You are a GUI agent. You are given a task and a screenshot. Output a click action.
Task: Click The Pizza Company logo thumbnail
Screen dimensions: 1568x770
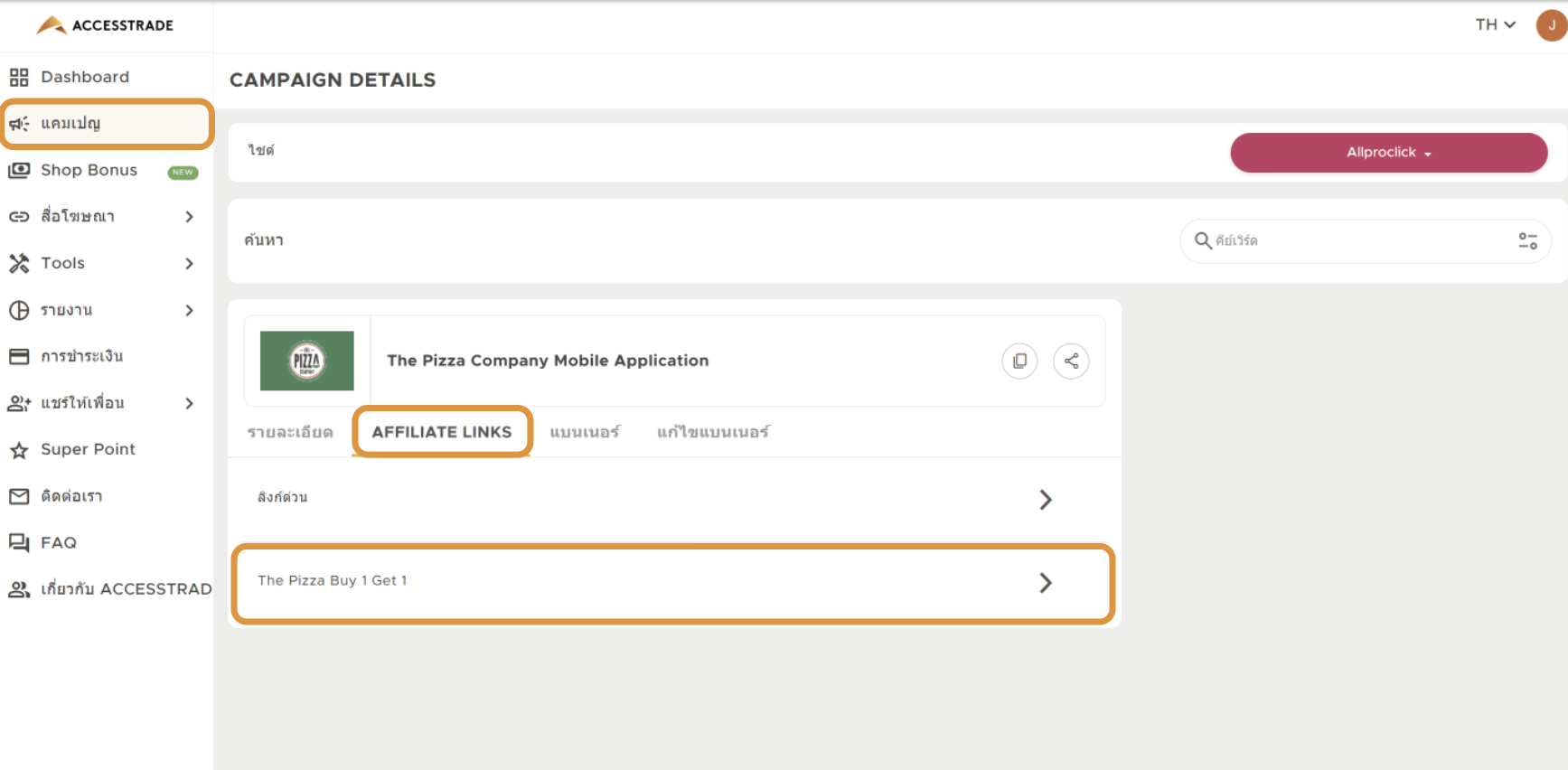tap(307, 361)
